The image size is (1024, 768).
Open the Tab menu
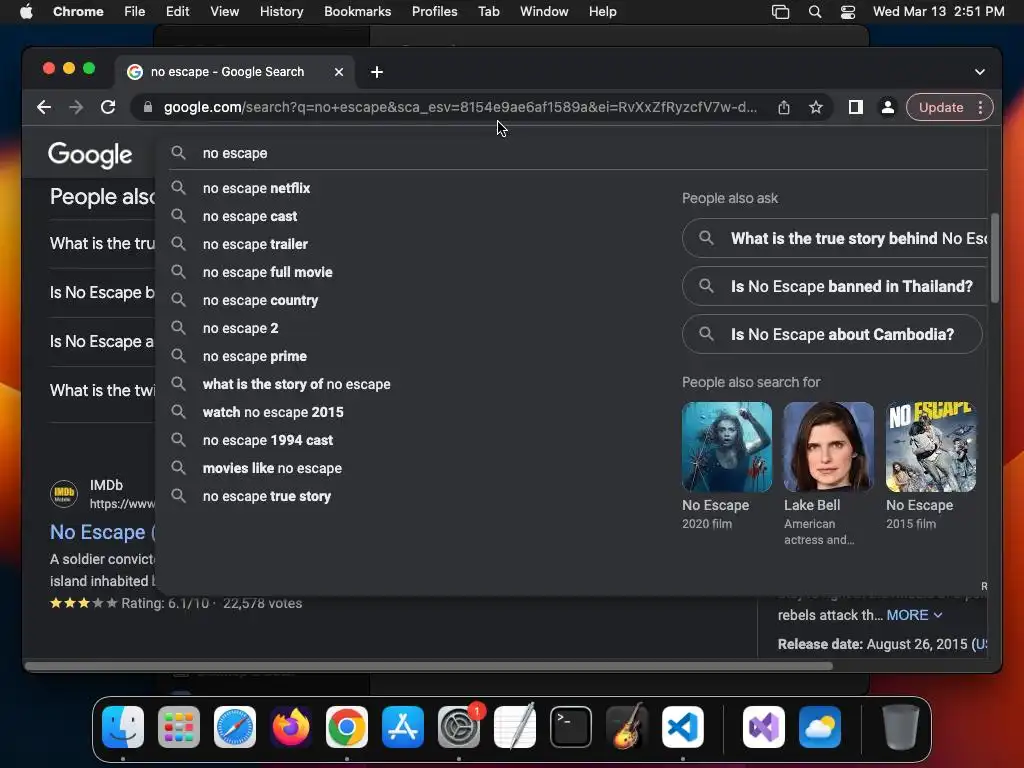click(x=488, y=12)
